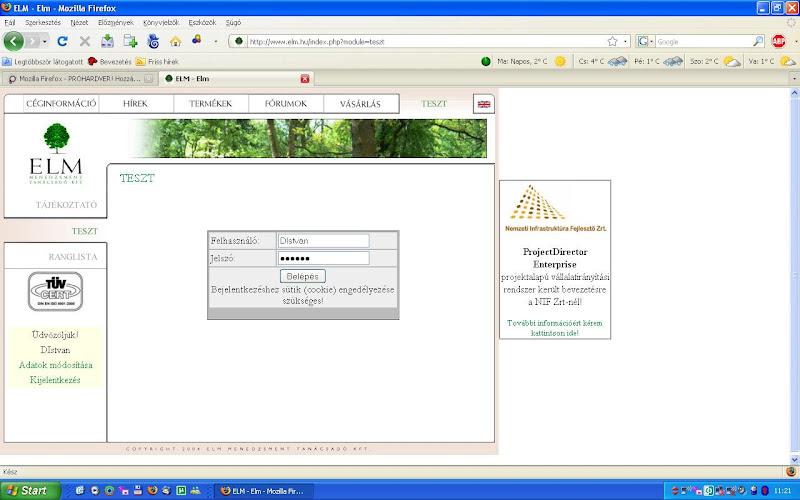Open the back/forward history dropdown arrow
Viewport: 800px width, 500px height.
[x=45, y=41]
